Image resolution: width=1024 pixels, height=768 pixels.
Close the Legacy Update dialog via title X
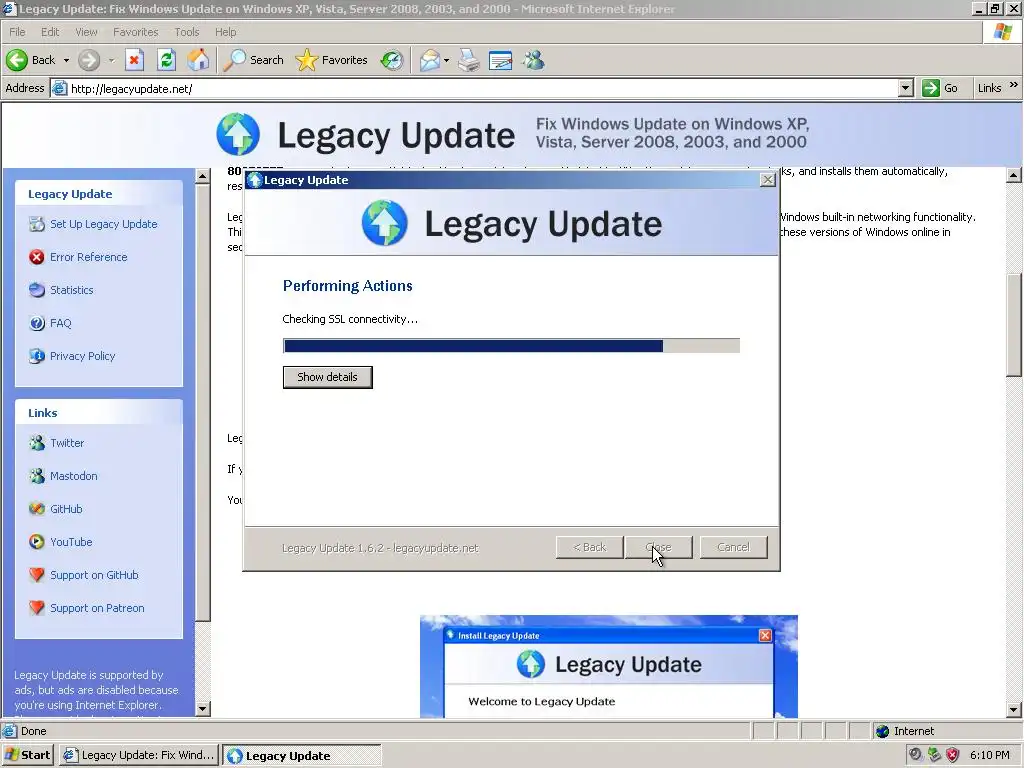click(767, 180)
